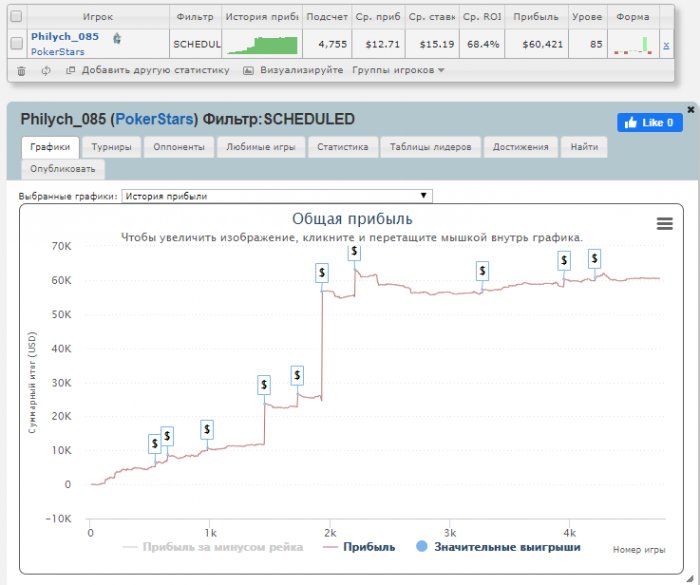Click the '$15.19' average stake value
The height and width of the screenshot is (585, 700).
point(437,44)
